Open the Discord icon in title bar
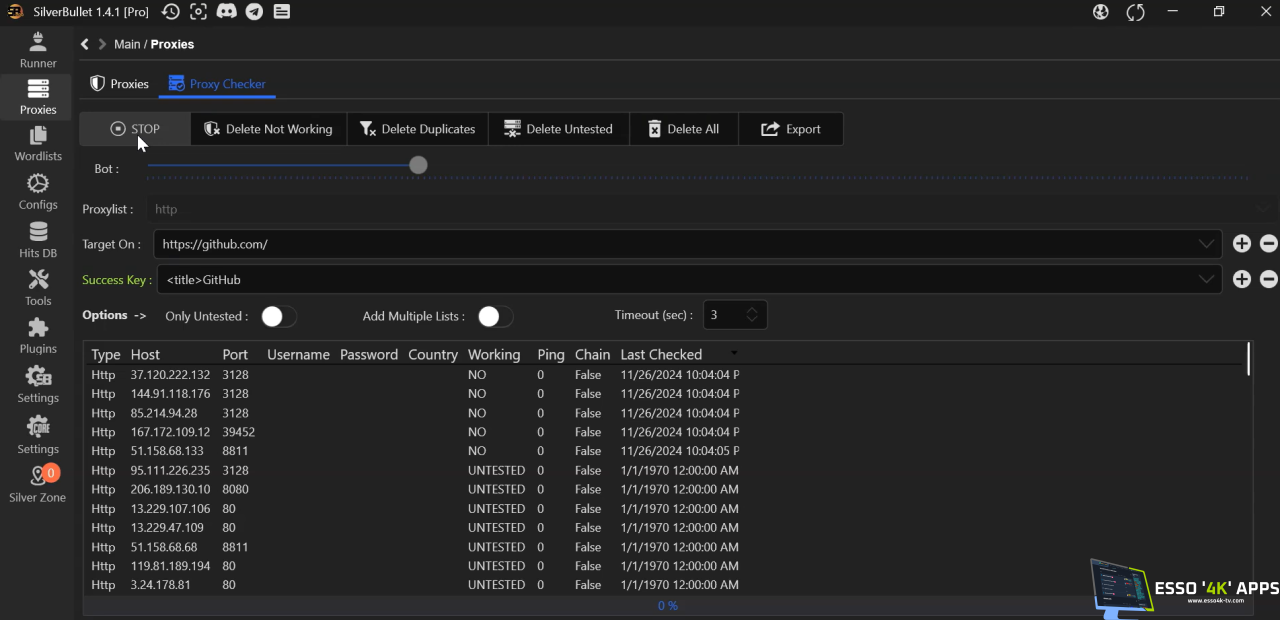Screen dimensions: 1280x620 [x=227, y=12]
